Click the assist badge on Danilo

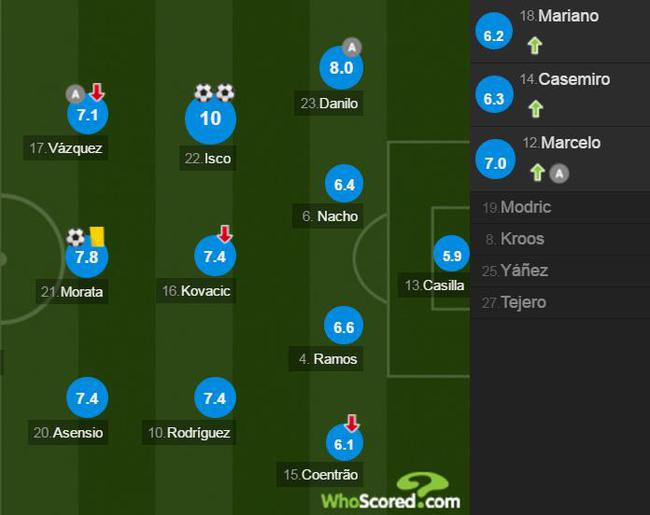coord(351,46)
